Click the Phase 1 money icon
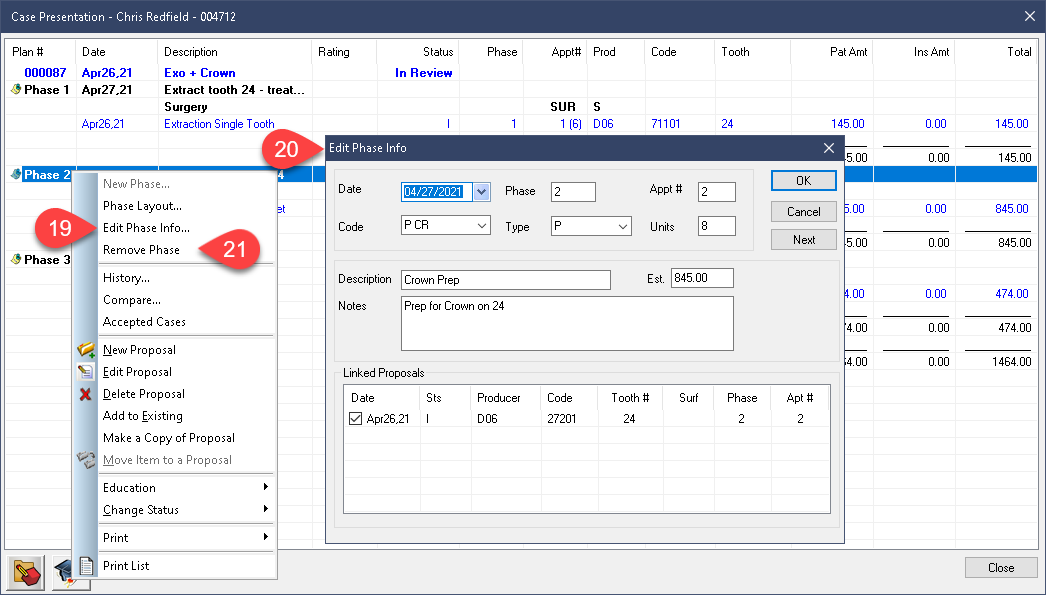The image size is (1046, 595). point(16,89)
